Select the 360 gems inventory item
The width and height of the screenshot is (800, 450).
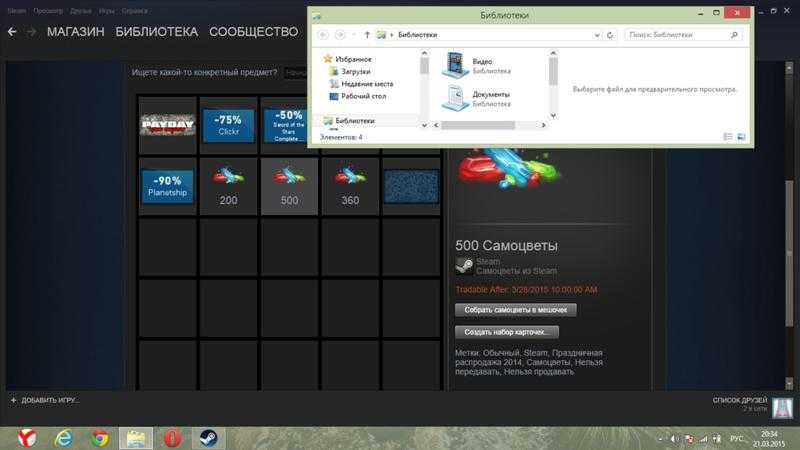[x=350, y=186]
